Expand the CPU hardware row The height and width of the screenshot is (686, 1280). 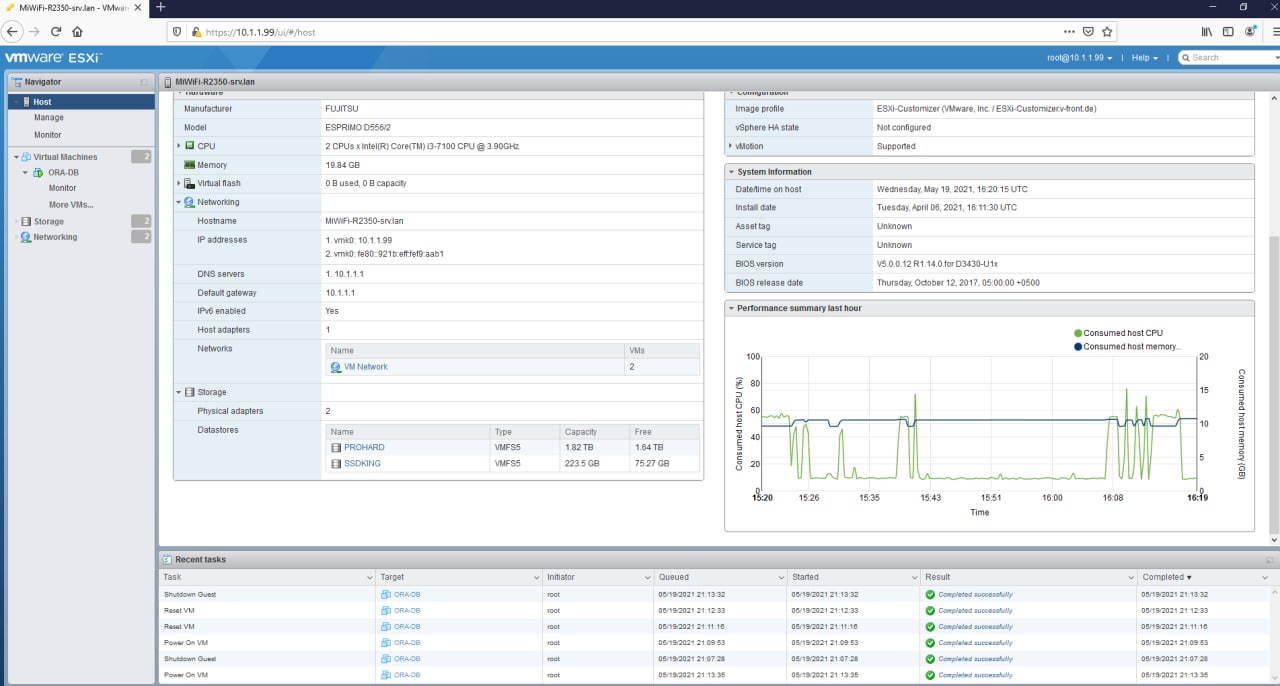(x=179, y=146)
